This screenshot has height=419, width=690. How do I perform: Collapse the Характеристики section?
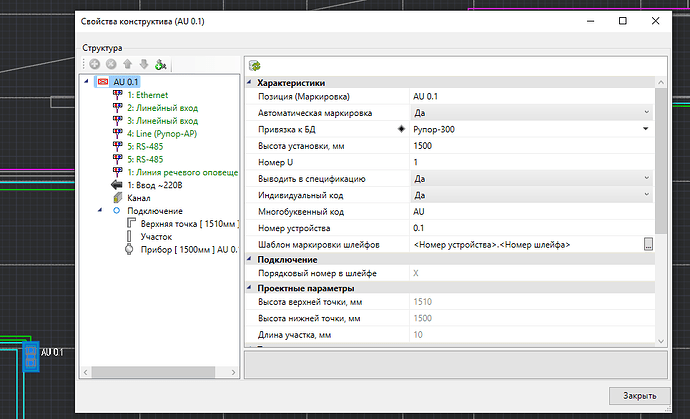click(251, 82)
